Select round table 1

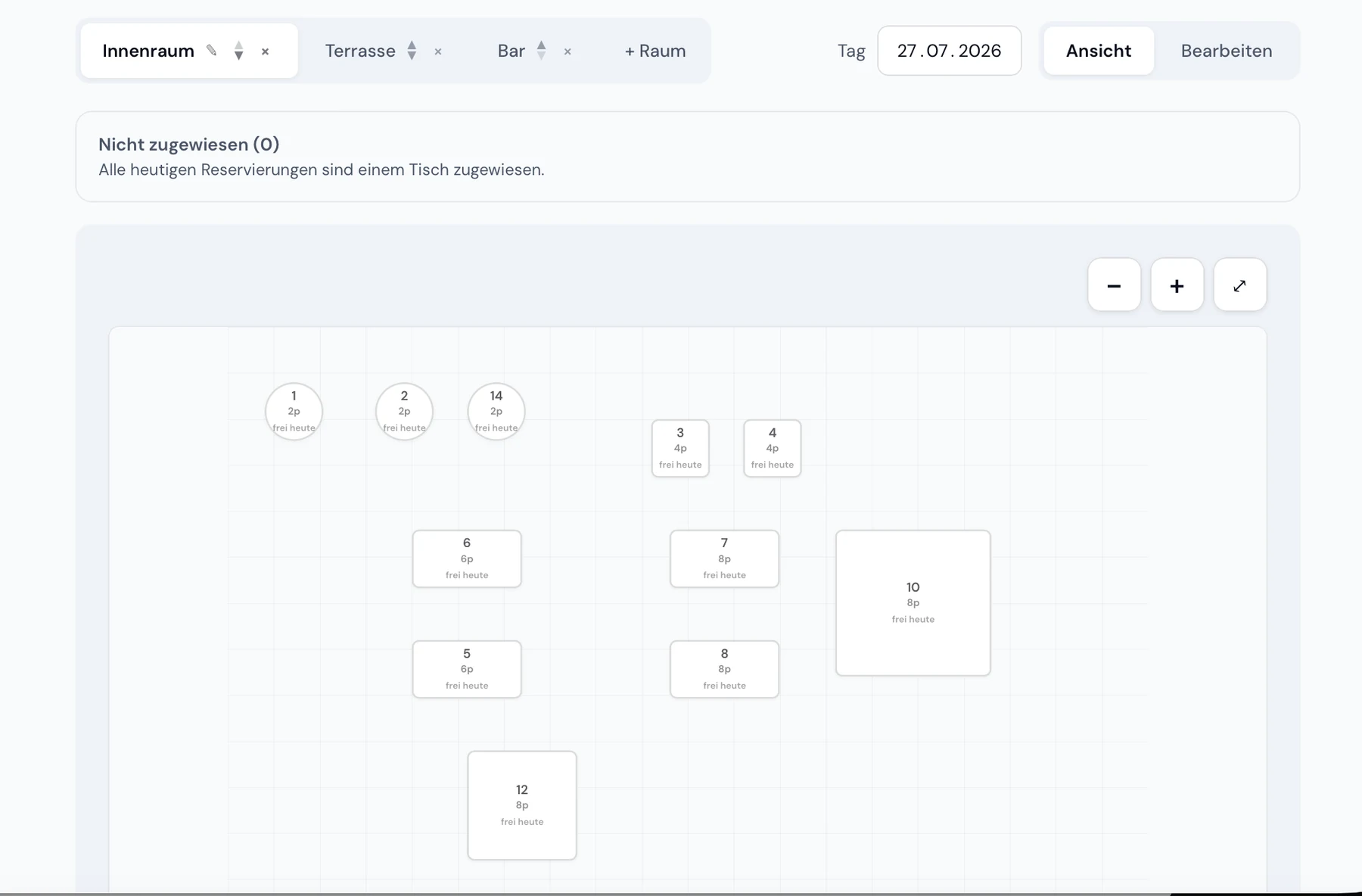click(x=294, y=412)
